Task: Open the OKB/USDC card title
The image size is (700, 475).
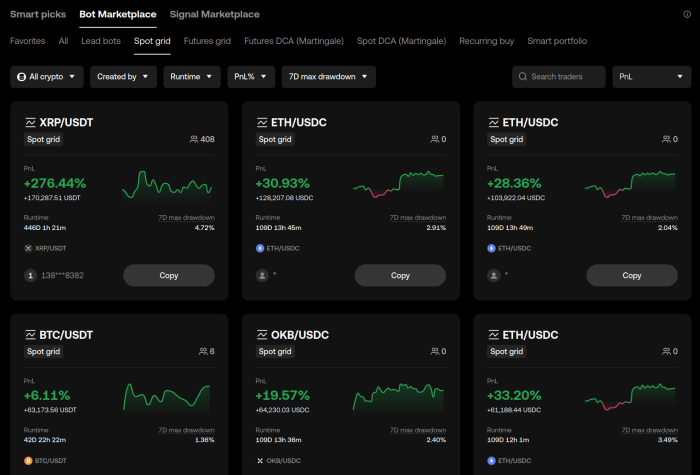Action: [300, 335]
